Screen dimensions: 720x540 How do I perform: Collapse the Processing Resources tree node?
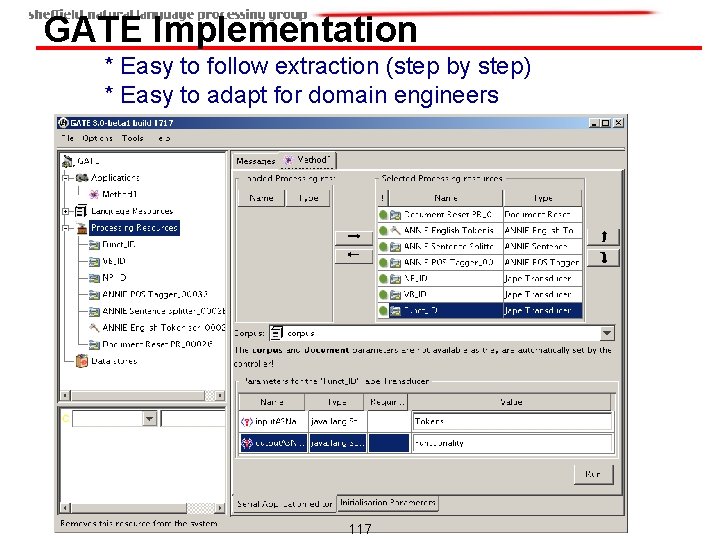pyautogui.click(x=66, y=228)
